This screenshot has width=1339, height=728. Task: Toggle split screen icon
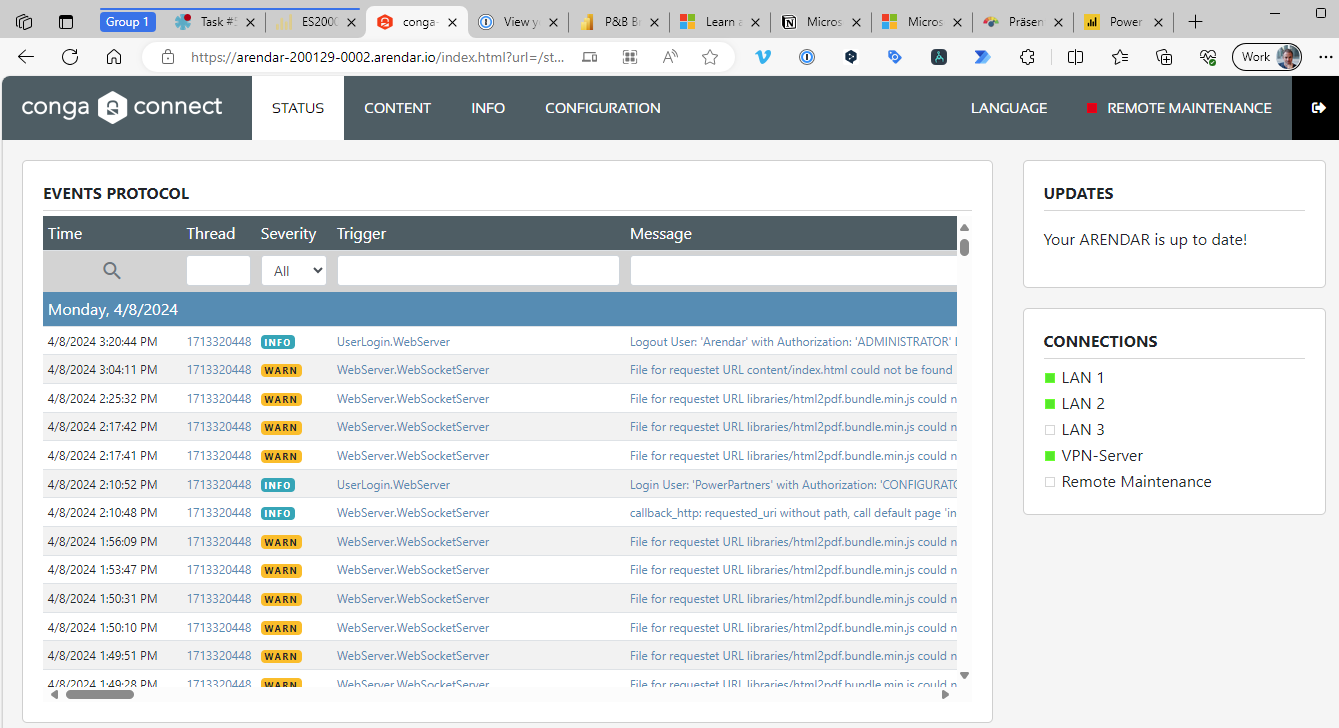pos(1075,57)
